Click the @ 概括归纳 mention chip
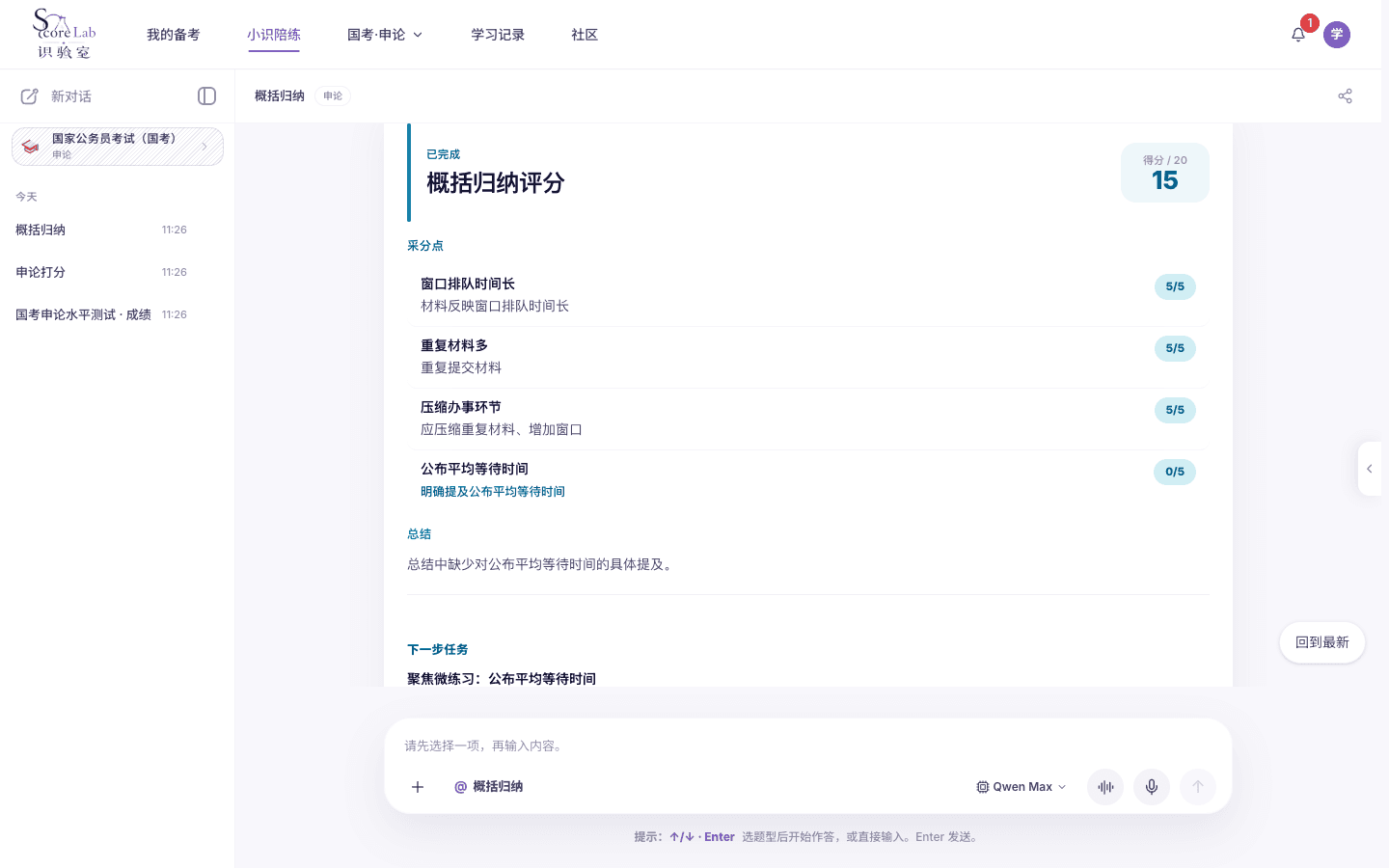Screen dimensions: 1389x868 pyautogui.click(x=489, y=787)
